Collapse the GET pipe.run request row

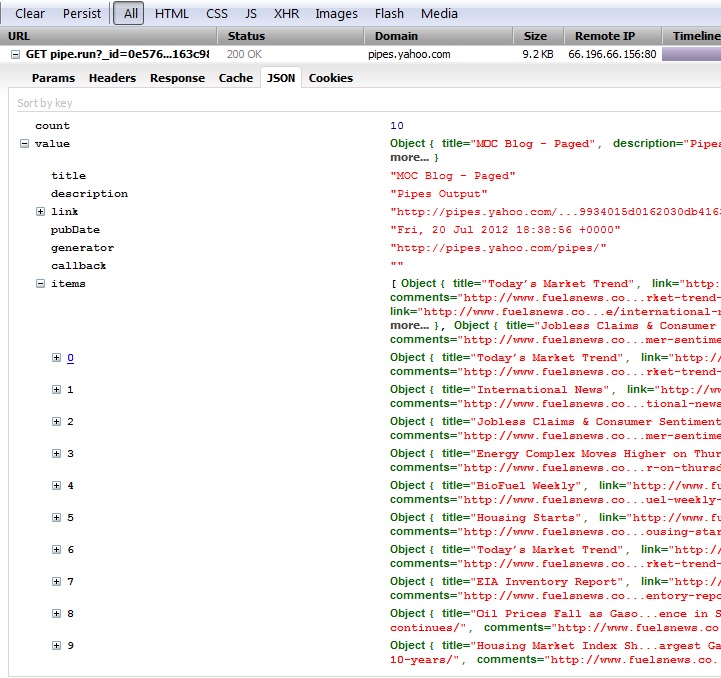(16, 54)
